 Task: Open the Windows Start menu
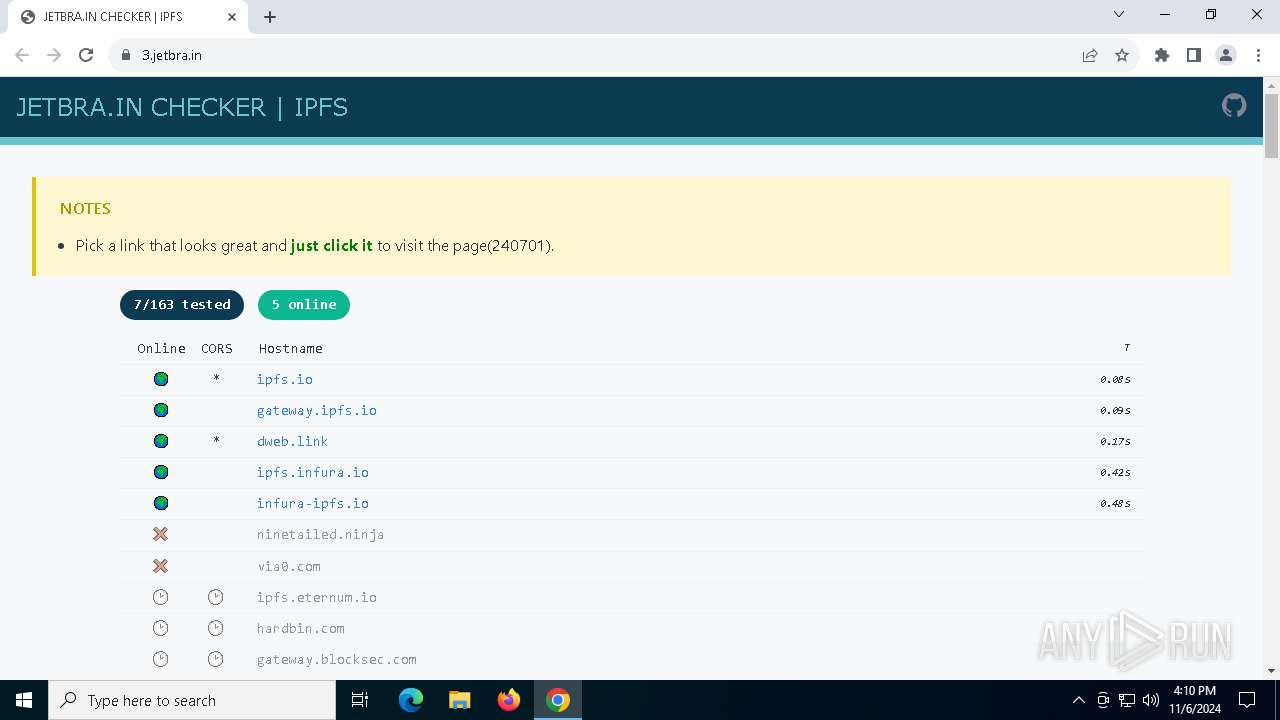24,700
